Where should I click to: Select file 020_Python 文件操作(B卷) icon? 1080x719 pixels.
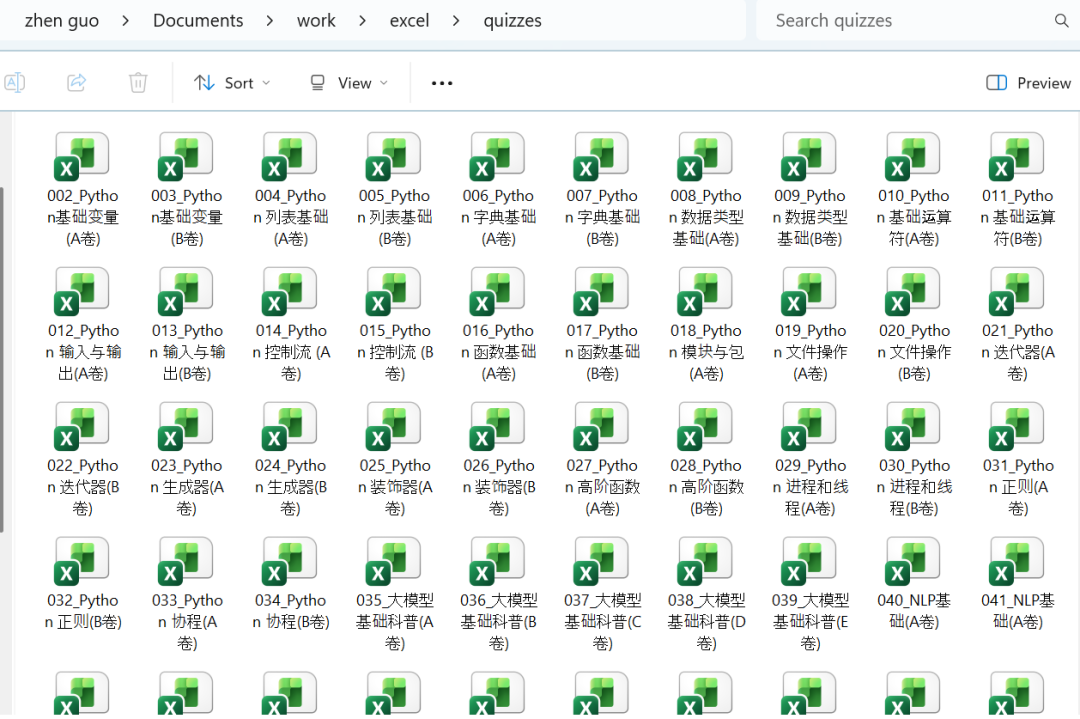(x=914, y=293)
